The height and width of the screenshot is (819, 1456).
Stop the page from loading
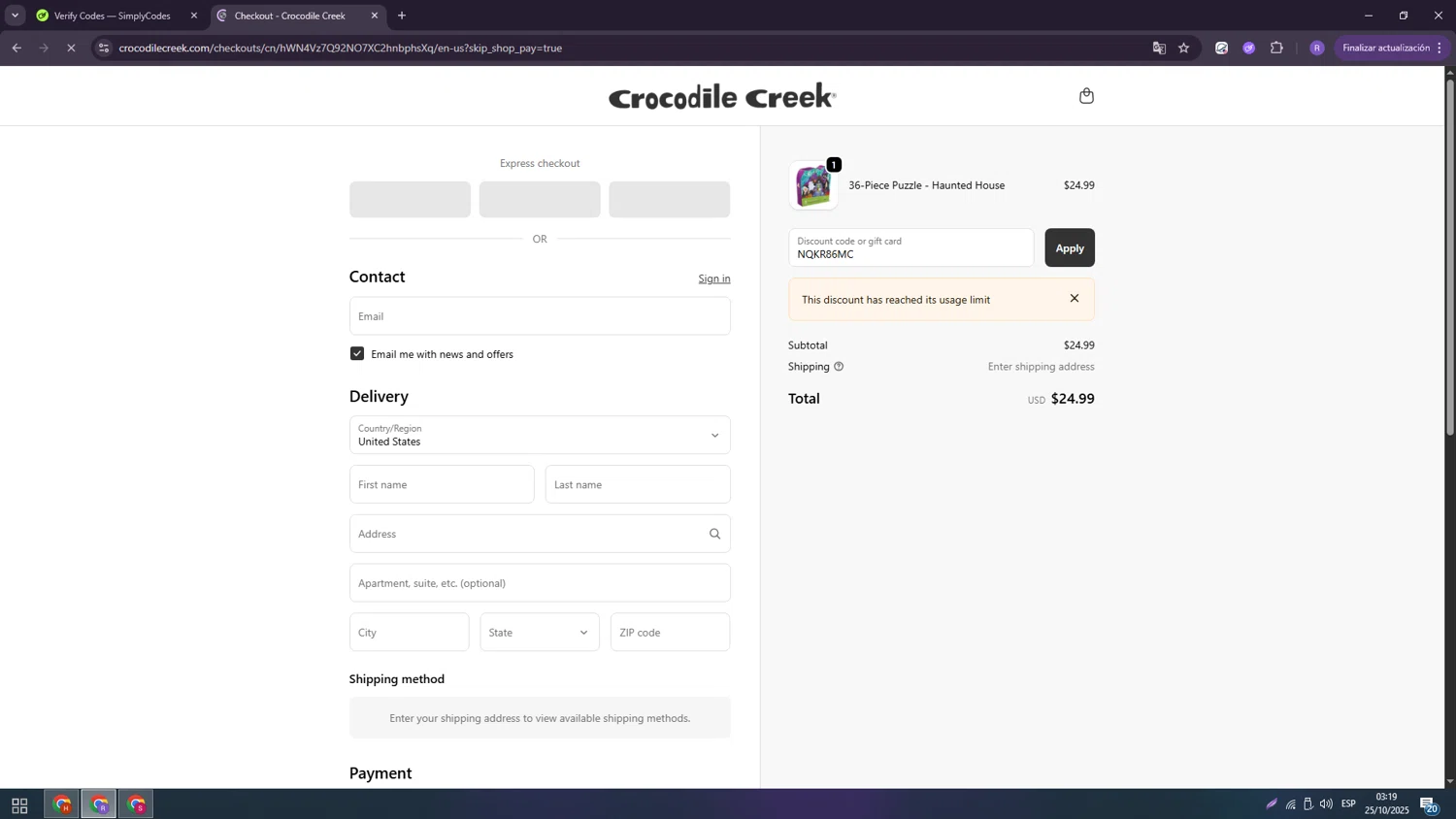coord(71,48)
